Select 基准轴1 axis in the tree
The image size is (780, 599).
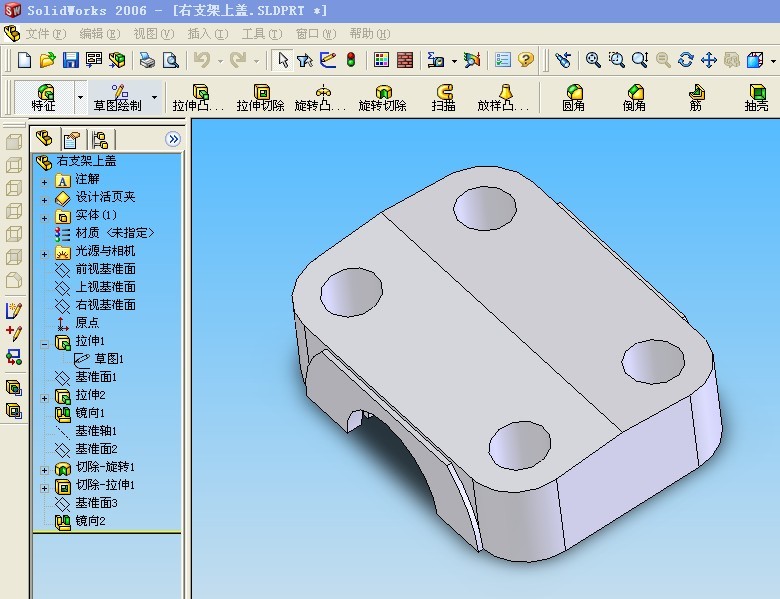tap(86, 431)
